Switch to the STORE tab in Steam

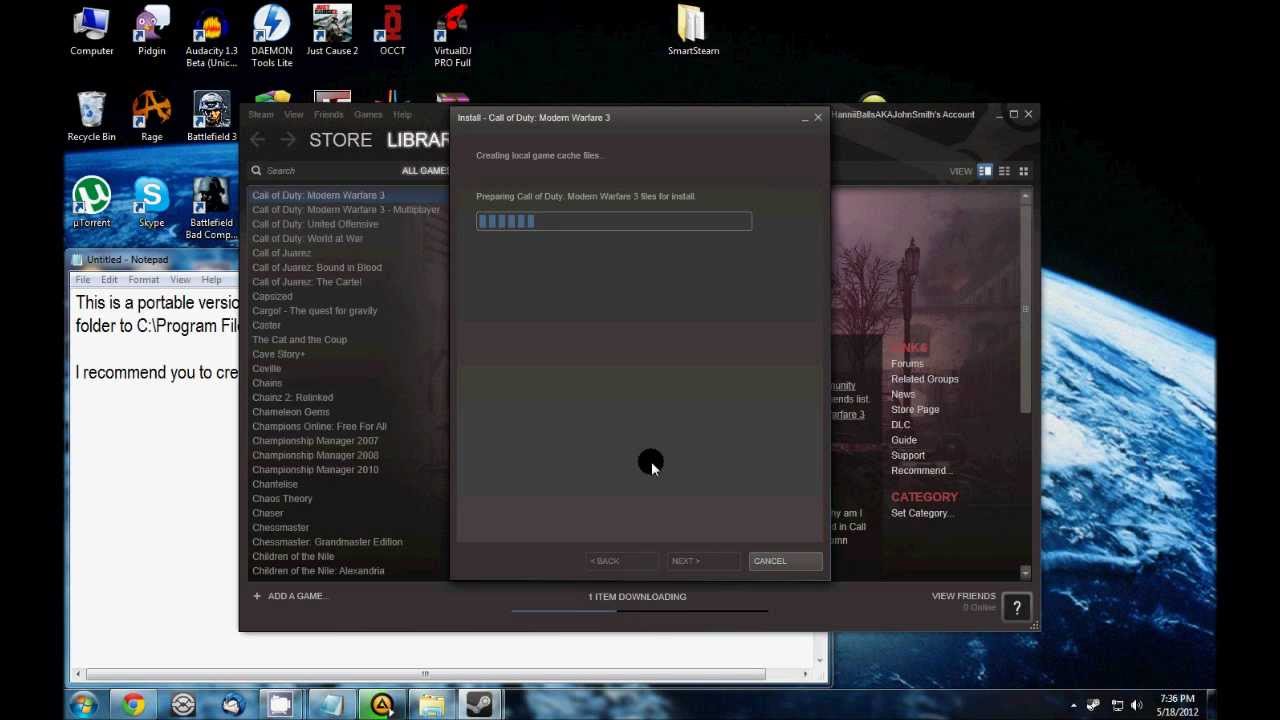[x=340, y=140]
